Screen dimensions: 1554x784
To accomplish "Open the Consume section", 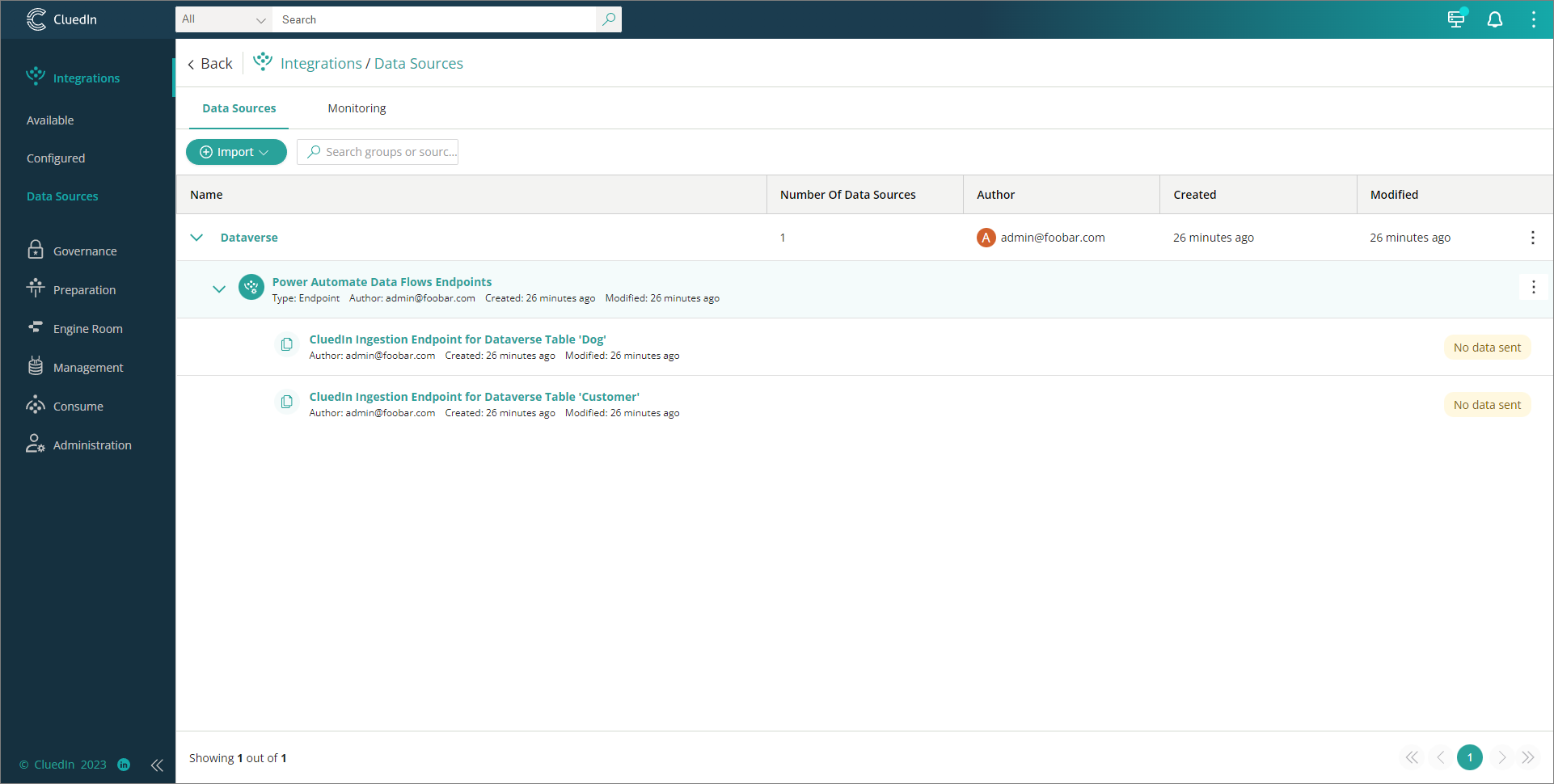I will [78, 406].
